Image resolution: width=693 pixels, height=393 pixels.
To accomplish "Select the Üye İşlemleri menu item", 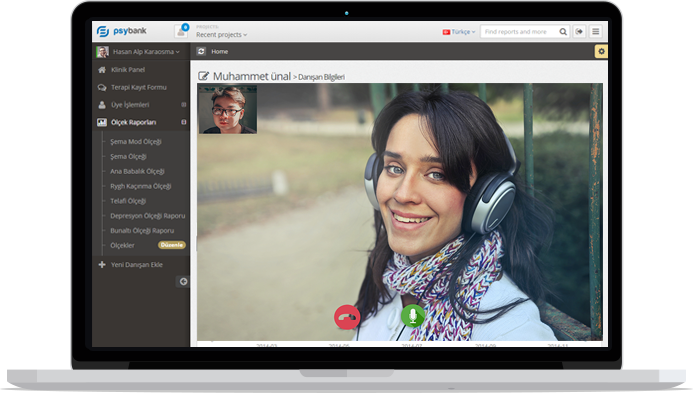I will pos(130,105).
